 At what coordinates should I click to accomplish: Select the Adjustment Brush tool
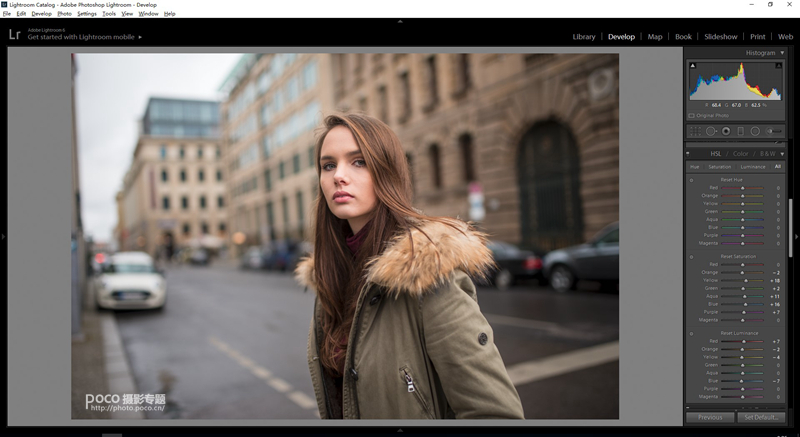pos(773,132)
